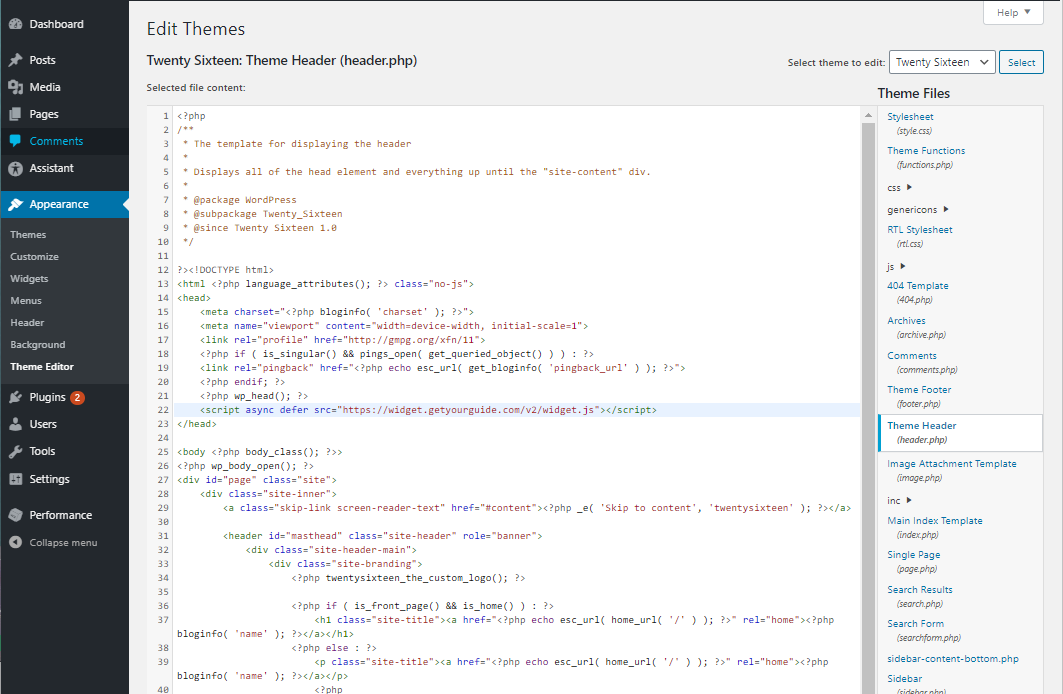
Task: Open the Twenty Sixteen theme select dropdown
Action: pos(942,62)
